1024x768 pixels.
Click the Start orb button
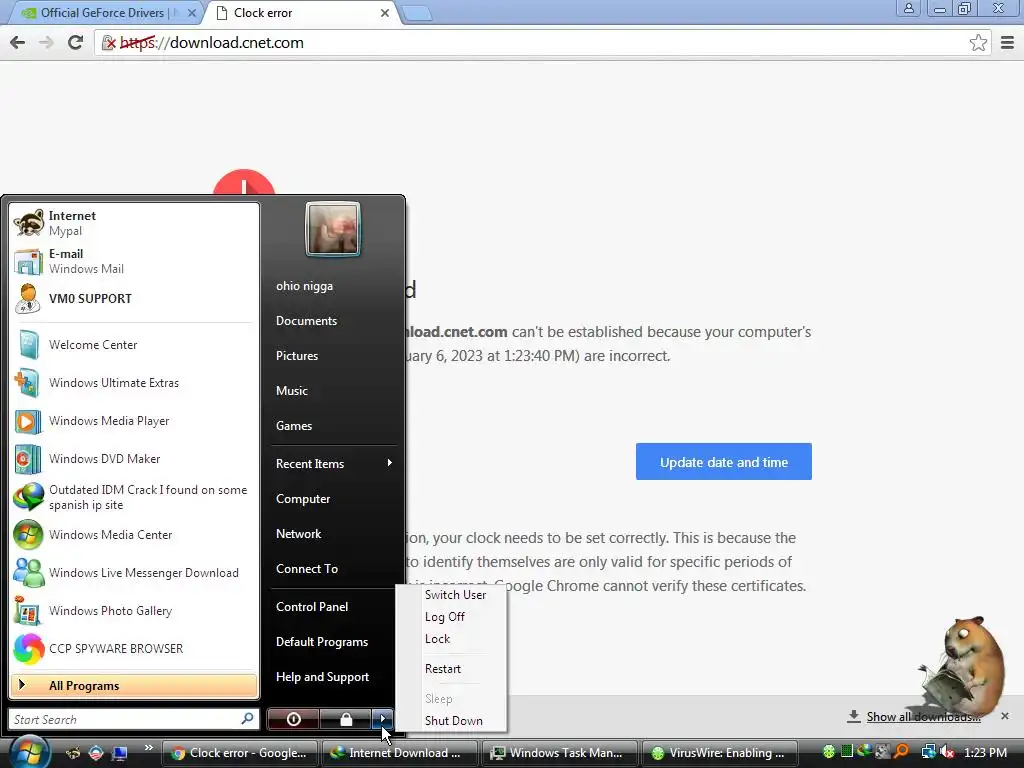(29, 751)
